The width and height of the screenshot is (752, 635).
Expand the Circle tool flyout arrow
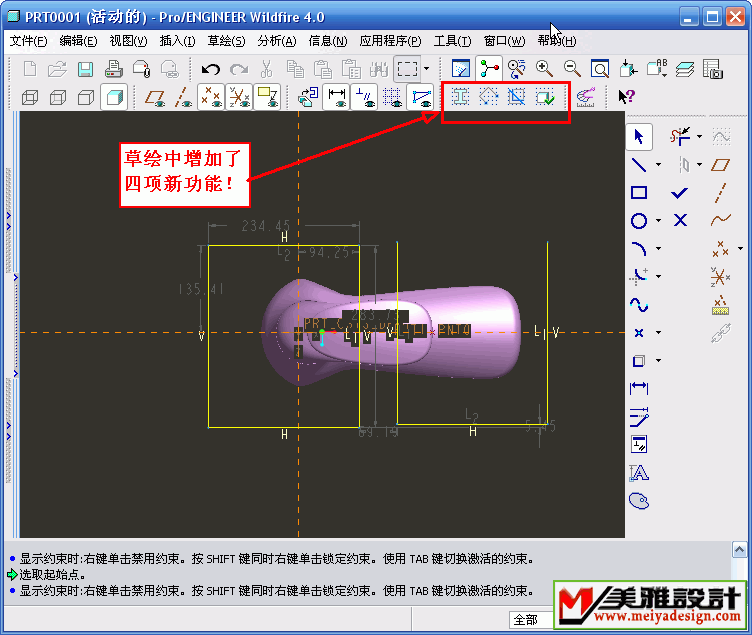coord(658,221)
